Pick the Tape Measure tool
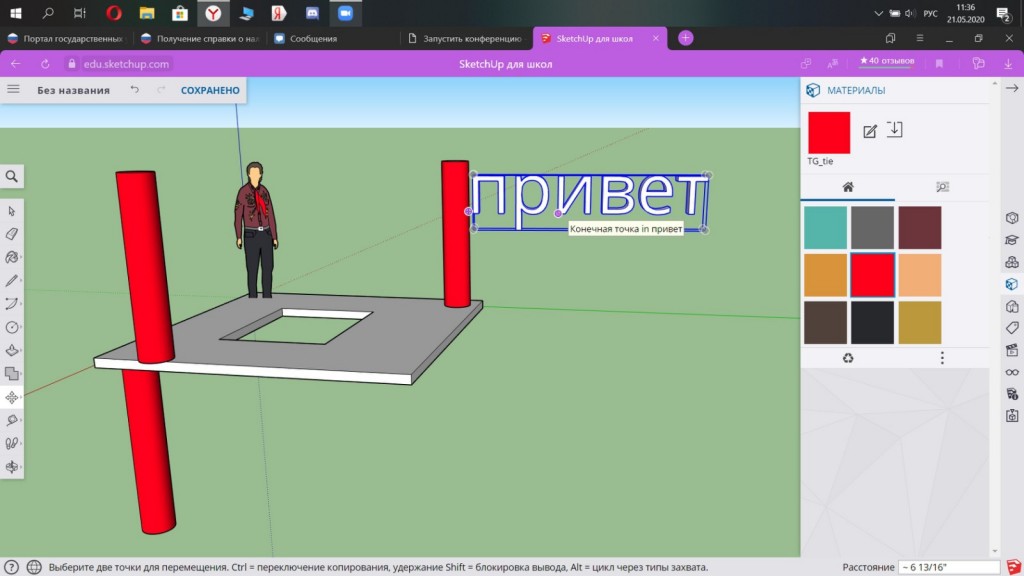 (12, 420)
